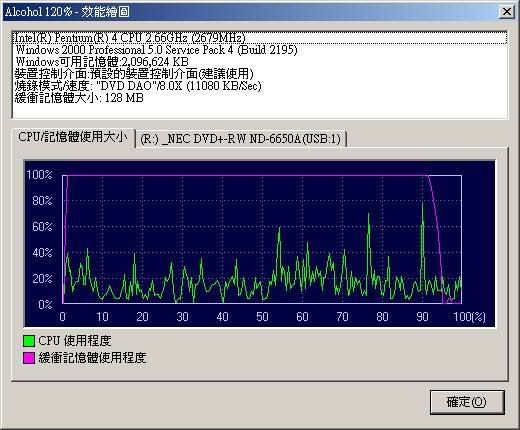Viewport: 520px width, 430px height.
Task: Click the CPU 使用程度 legend label
Action: [x=75, y=341]
